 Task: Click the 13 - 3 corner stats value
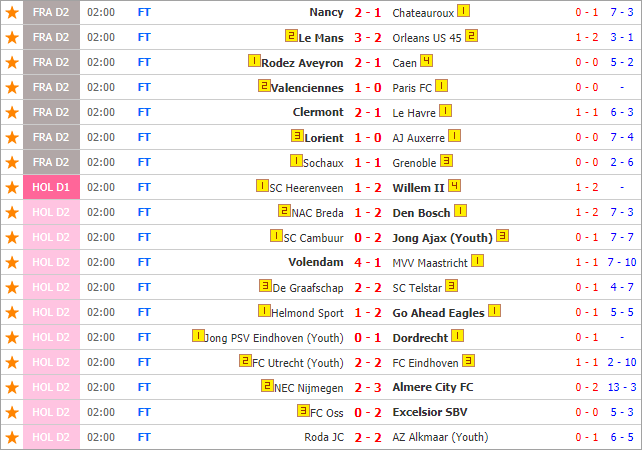click(622, 387)
